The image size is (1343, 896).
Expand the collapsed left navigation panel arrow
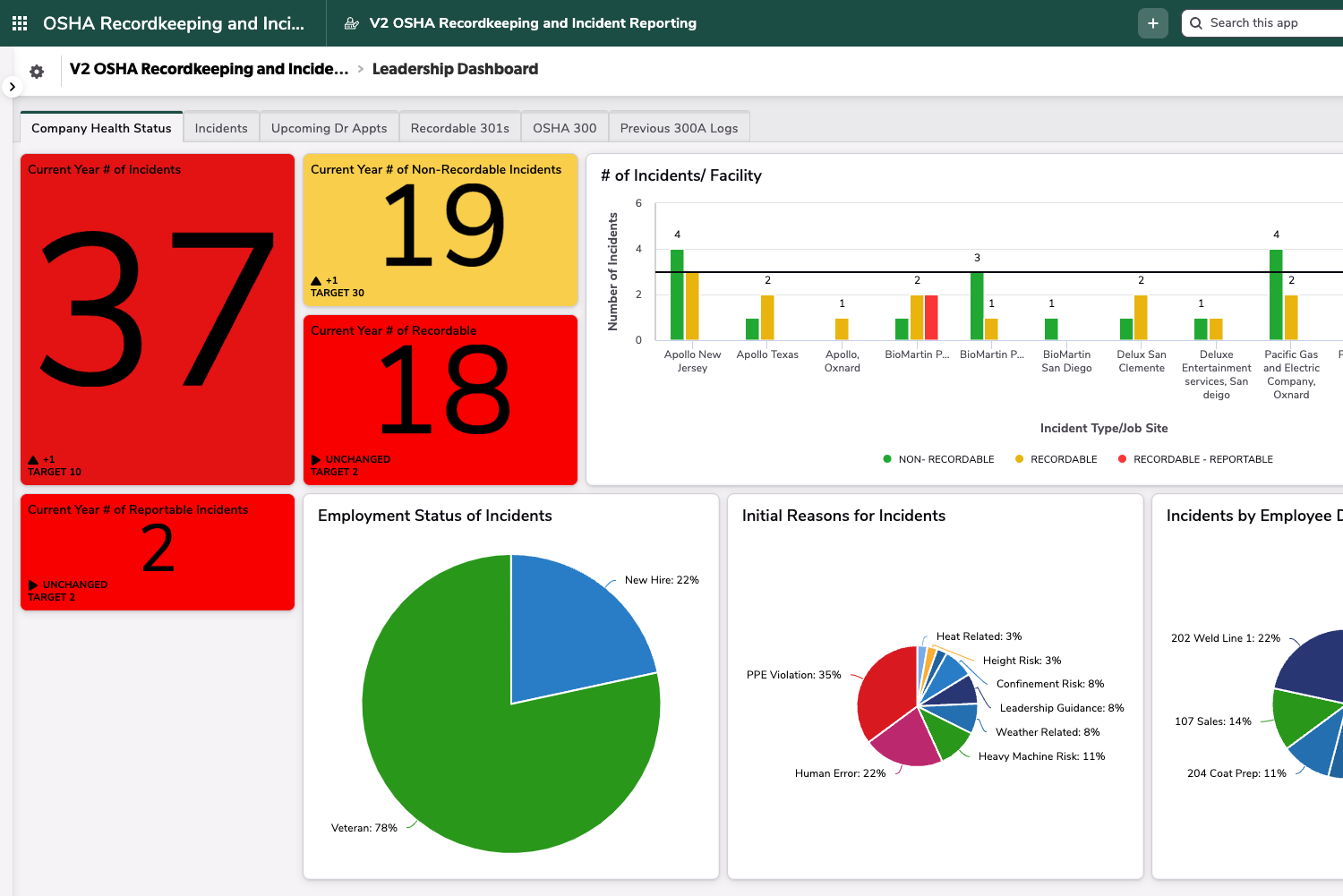pyautogui.click(x=13, y=85)
